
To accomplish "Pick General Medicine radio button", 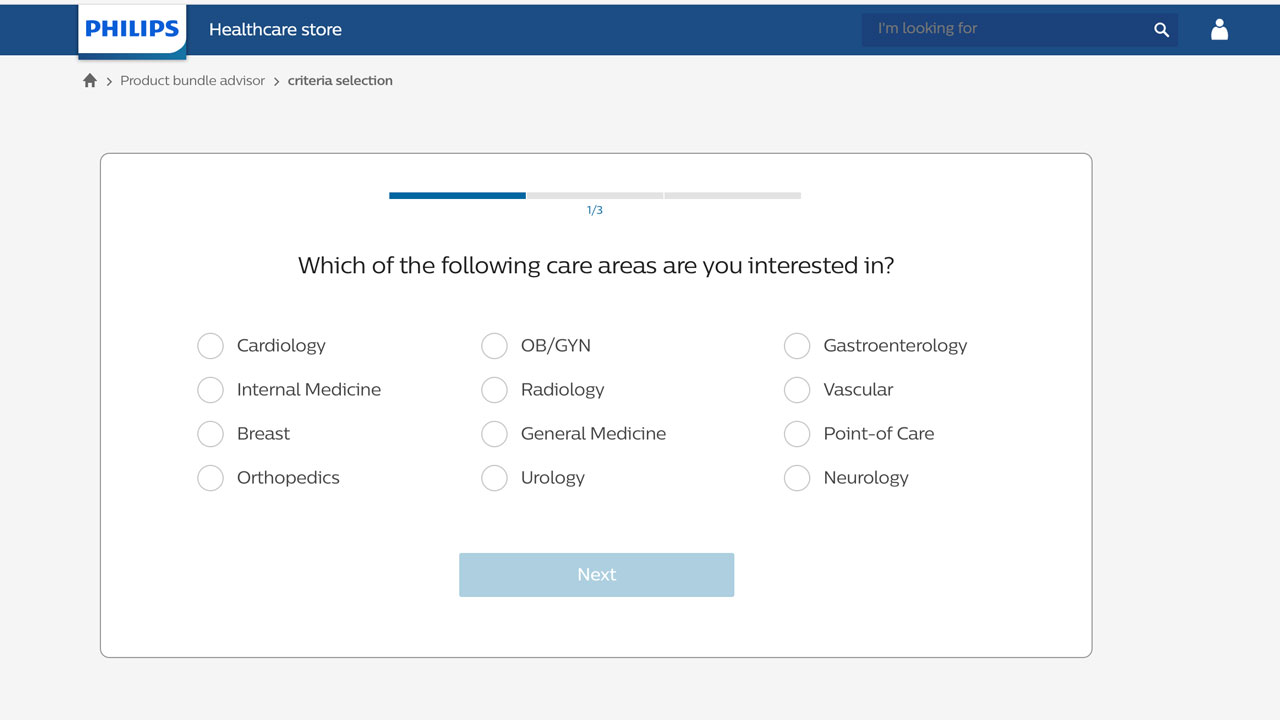I will 494,434.
